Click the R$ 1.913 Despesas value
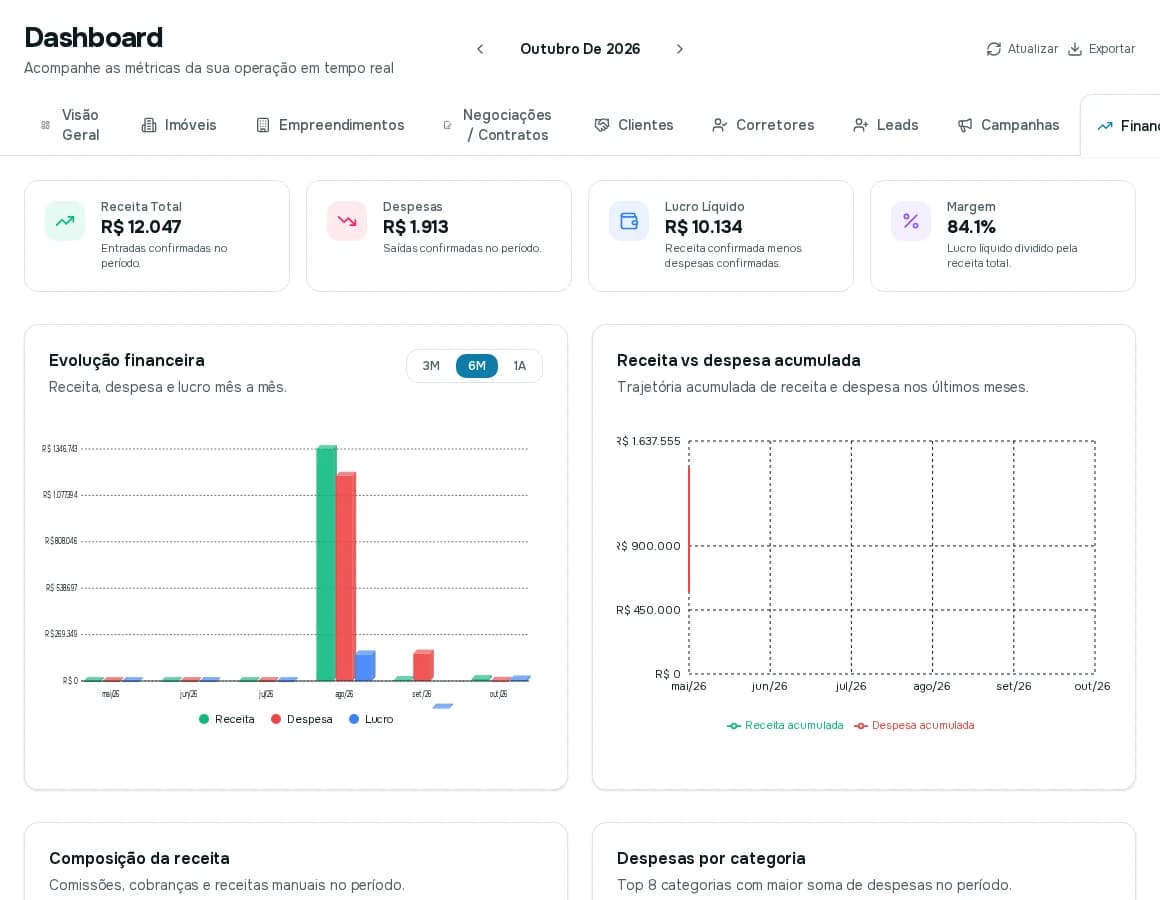Screen dimensions: 1160x900 416,227
